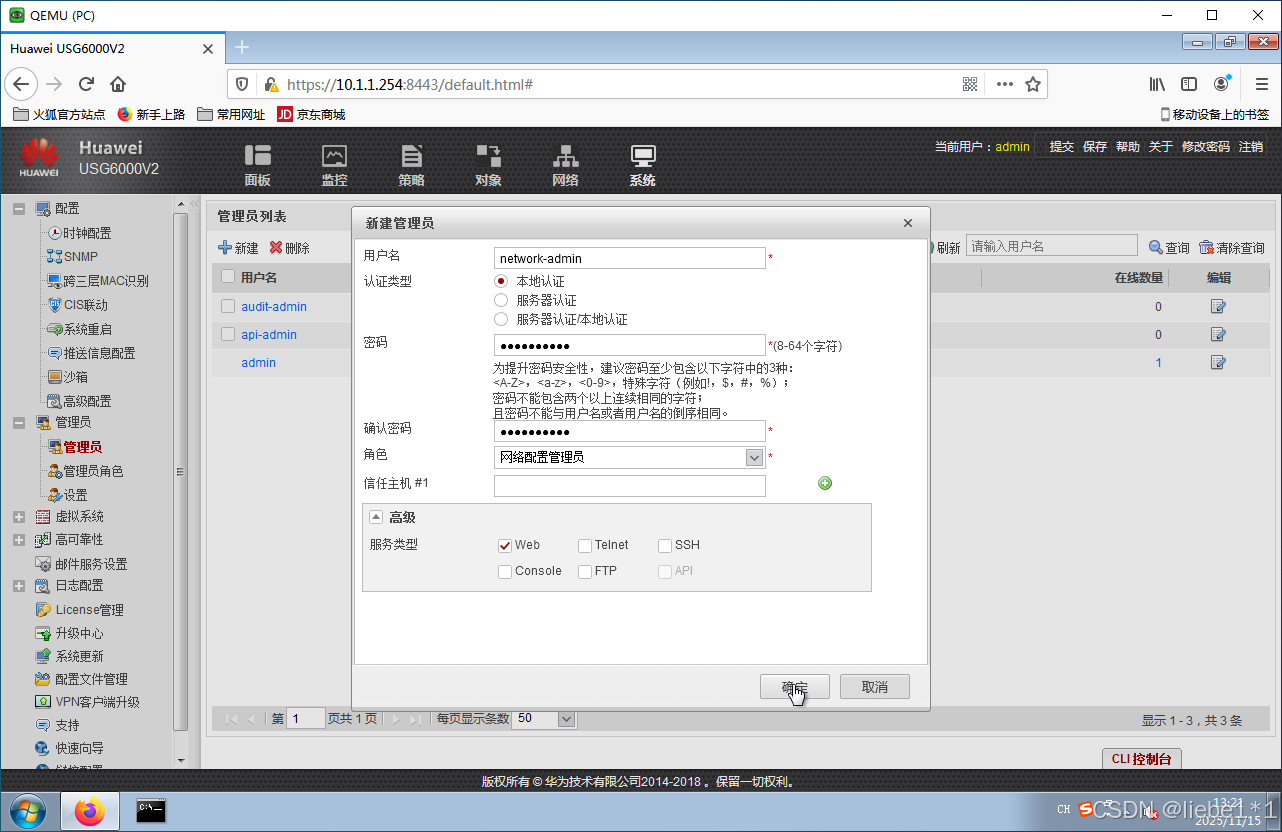Toggle the Web service type checkbox
Screen dimensions: 1282x832
tap(505, 545)
